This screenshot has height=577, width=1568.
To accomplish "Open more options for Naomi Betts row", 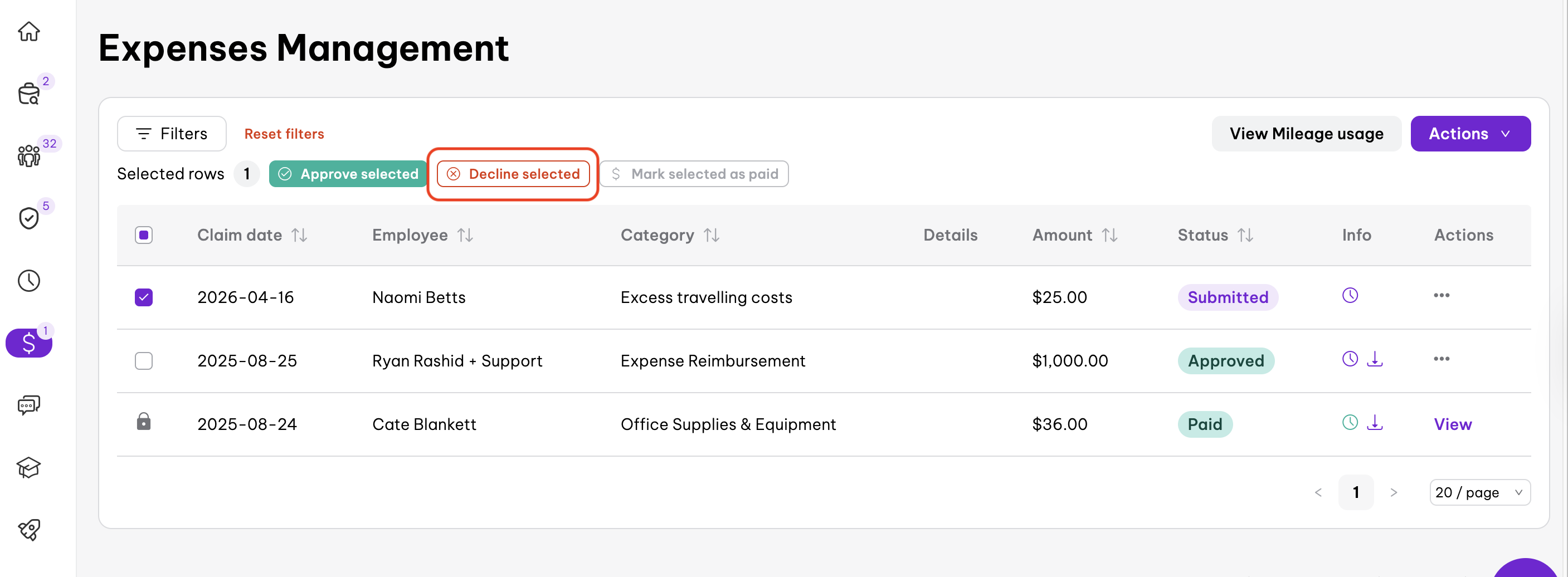I will tap(1441, 296).
